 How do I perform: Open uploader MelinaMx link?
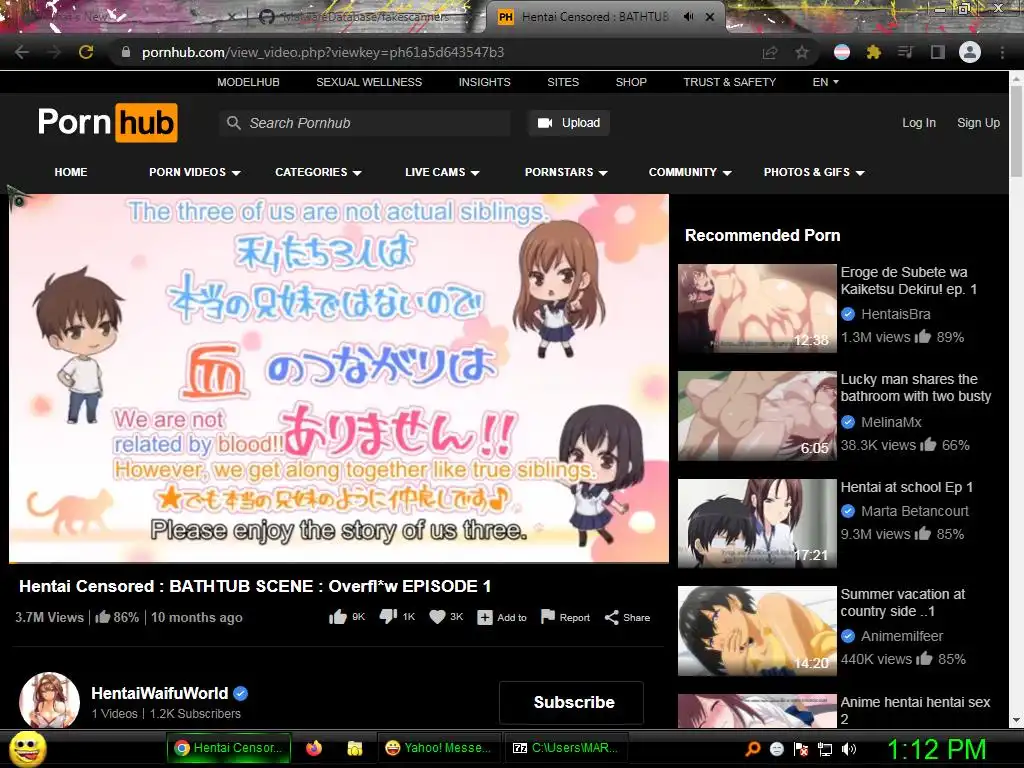tap(891, 423)
